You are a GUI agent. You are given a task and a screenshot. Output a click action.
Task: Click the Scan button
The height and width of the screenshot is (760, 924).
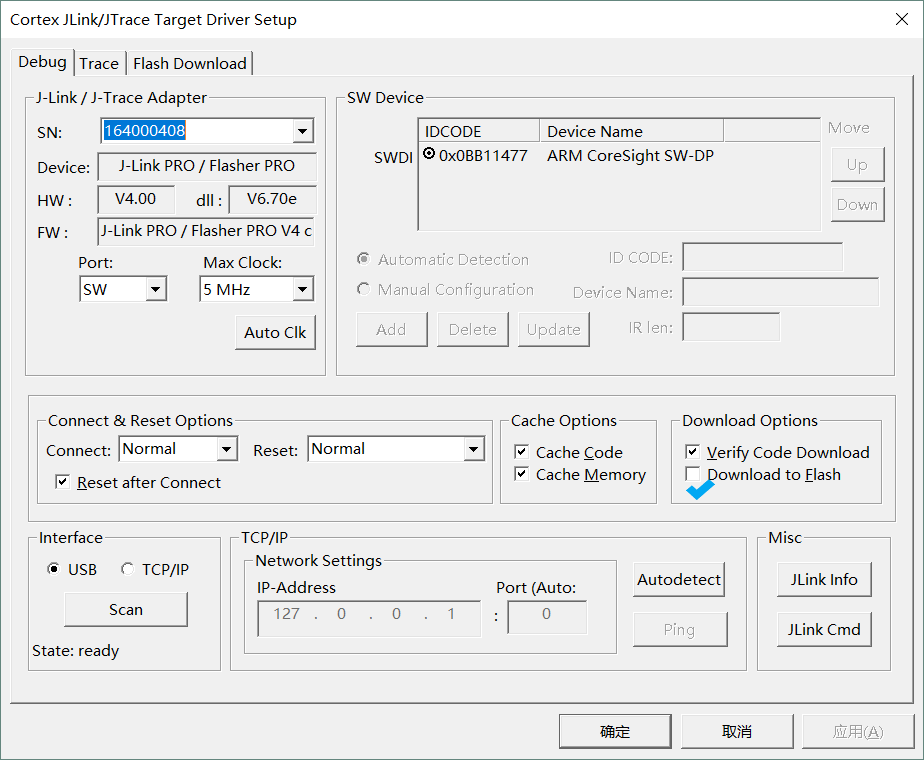click(x=126, y=609)
